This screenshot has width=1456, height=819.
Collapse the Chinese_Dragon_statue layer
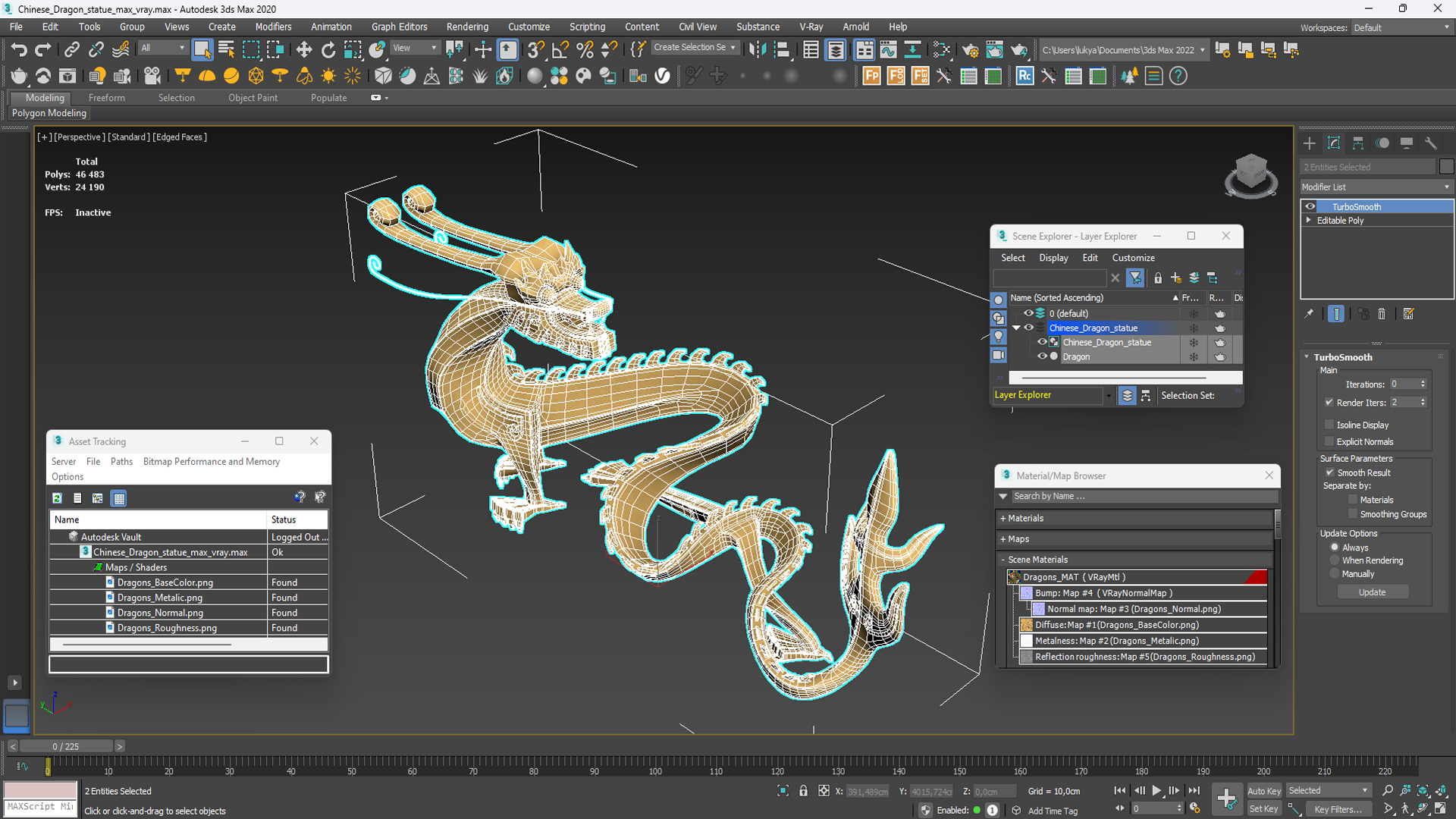pos(1016,328)
